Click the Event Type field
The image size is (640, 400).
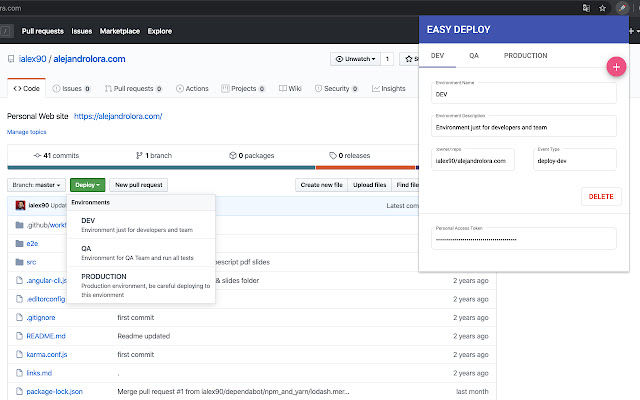(x=575, y=160)
